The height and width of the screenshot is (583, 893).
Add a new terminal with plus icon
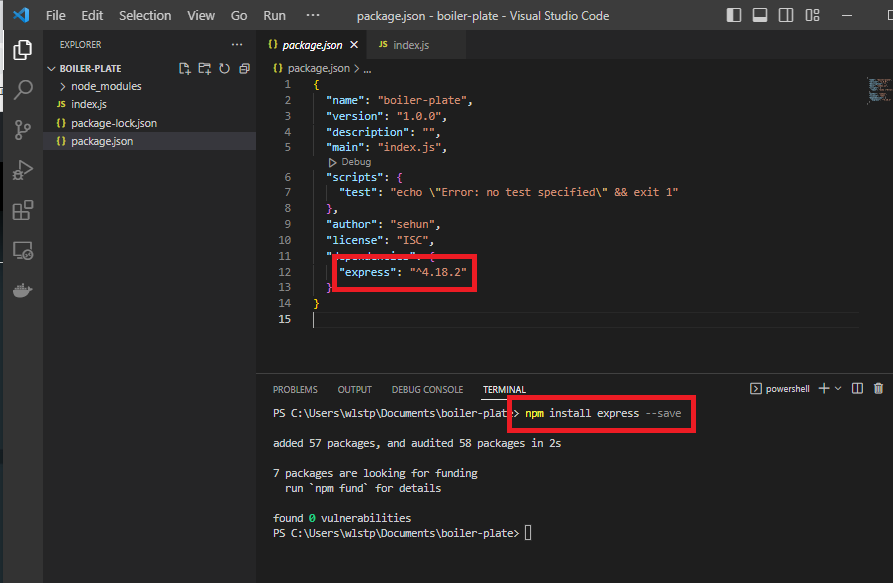pos(824,388)
